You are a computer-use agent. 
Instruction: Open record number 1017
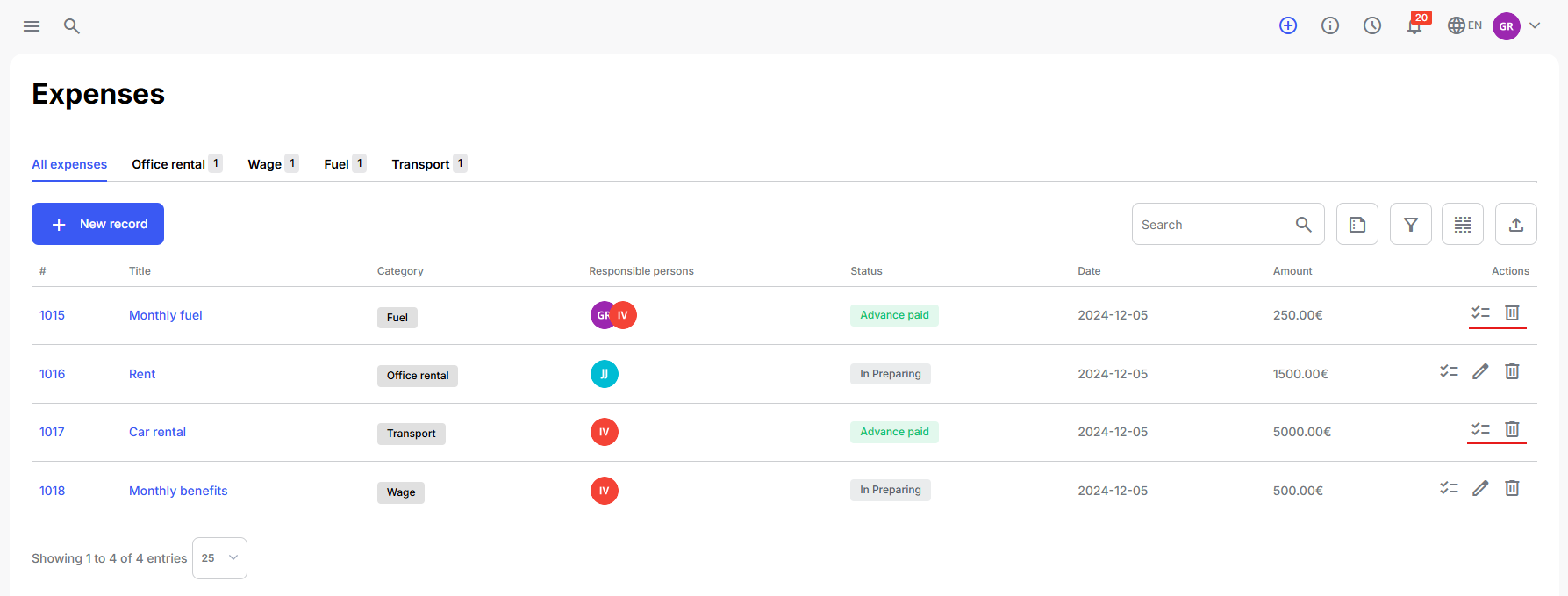click(x=52, y=432)
